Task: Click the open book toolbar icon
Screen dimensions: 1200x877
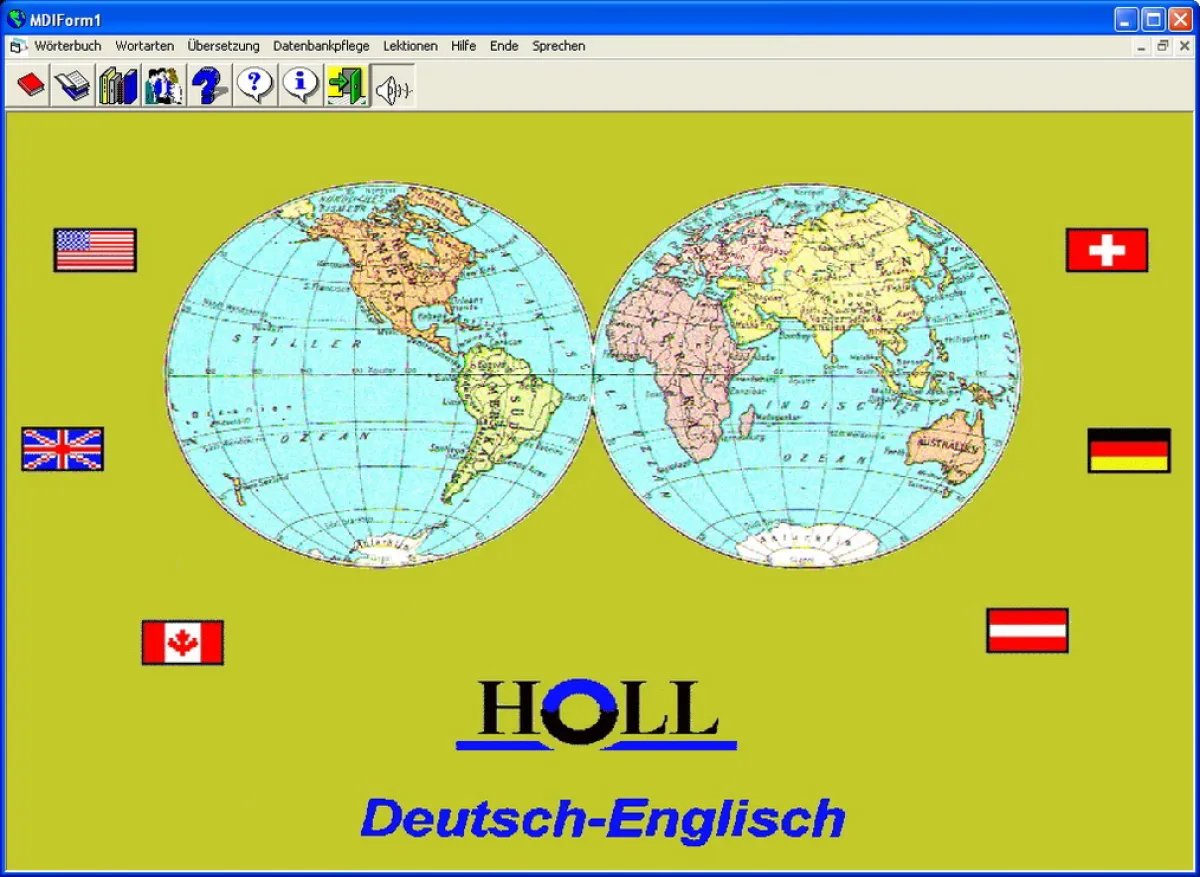Action: pos(74,86)
